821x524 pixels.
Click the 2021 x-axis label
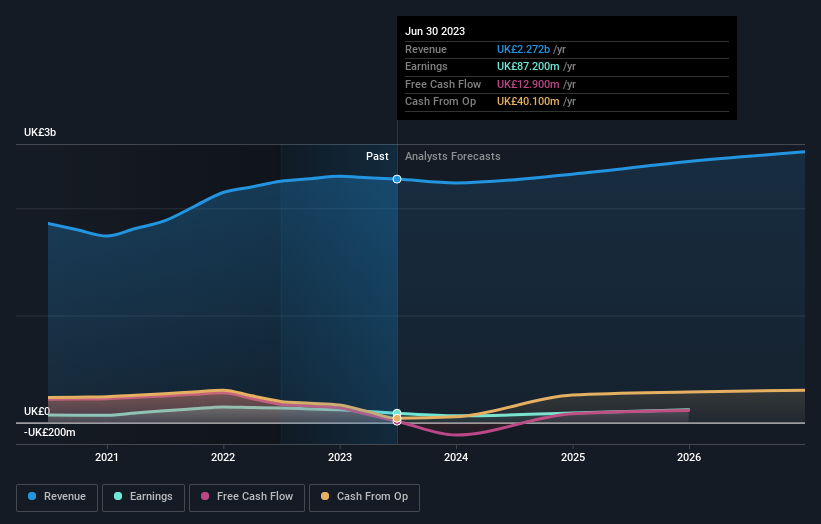coord(107,457)
